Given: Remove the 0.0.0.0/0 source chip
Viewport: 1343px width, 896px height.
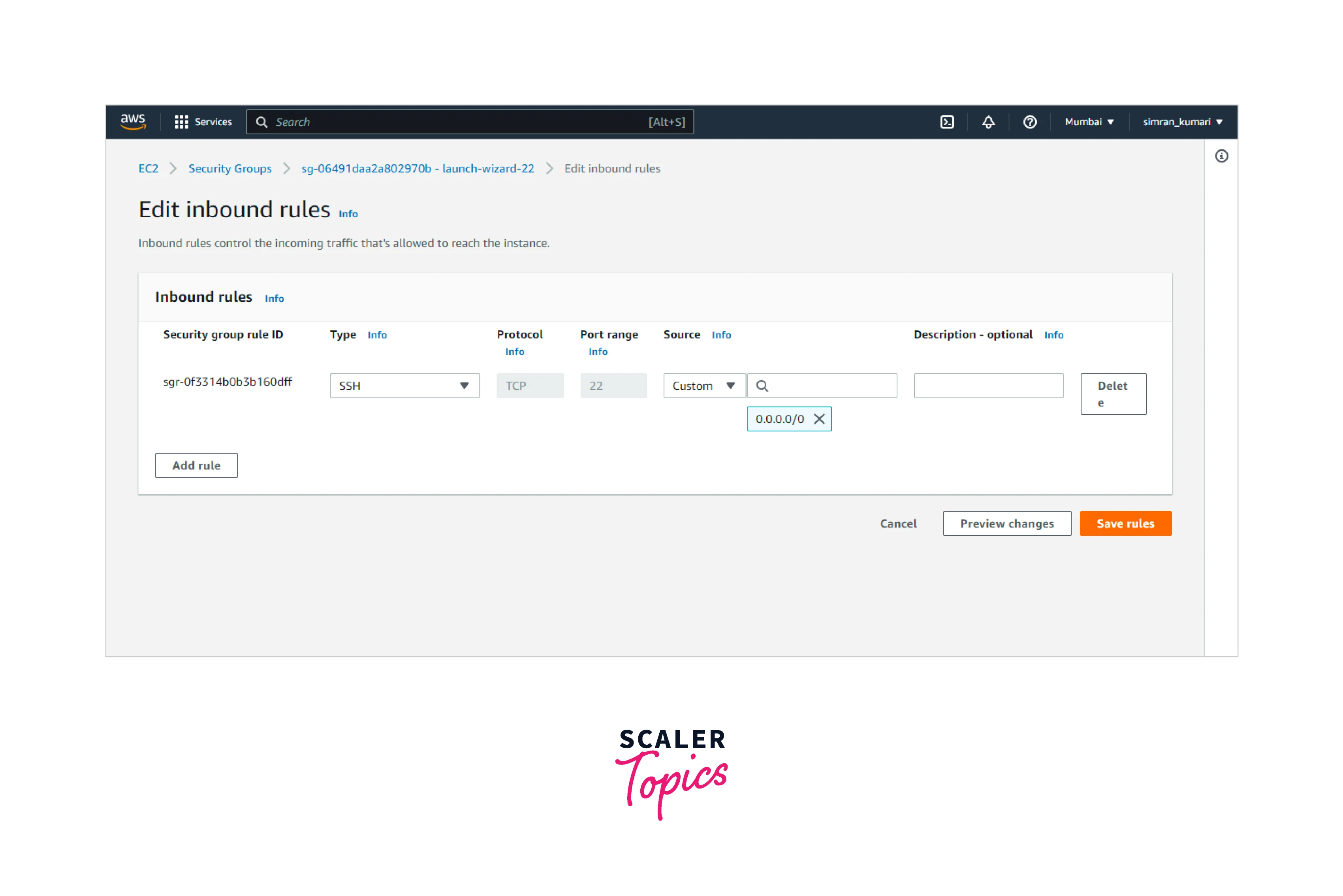Looking at the screenshot, I should (818, 419).
